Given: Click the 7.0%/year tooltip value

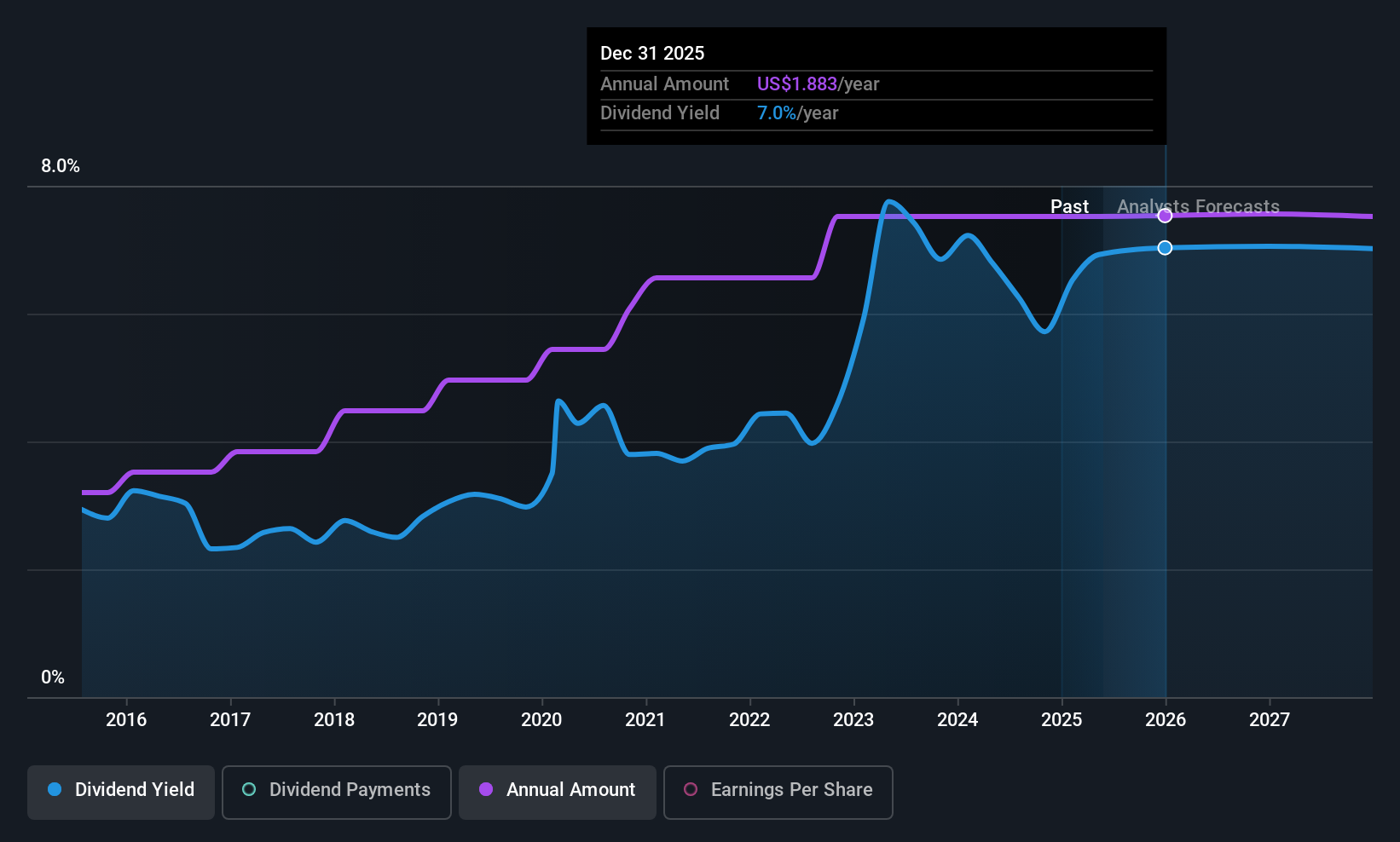Looking at the screenshot, I should tap(797, 113).
